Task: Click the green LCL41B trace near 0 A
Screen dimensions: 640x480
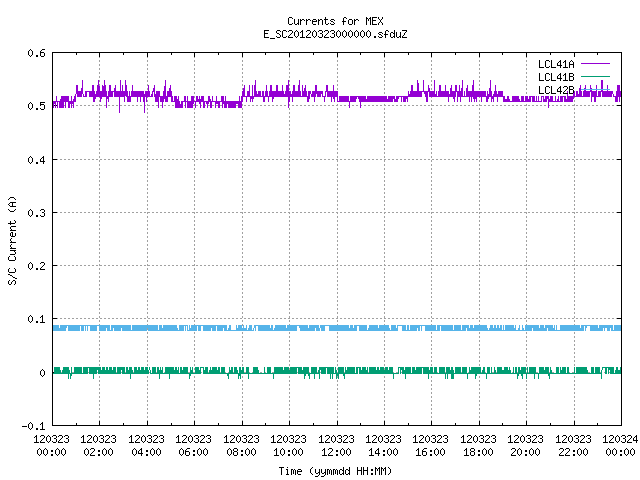Action: point(337,371)
